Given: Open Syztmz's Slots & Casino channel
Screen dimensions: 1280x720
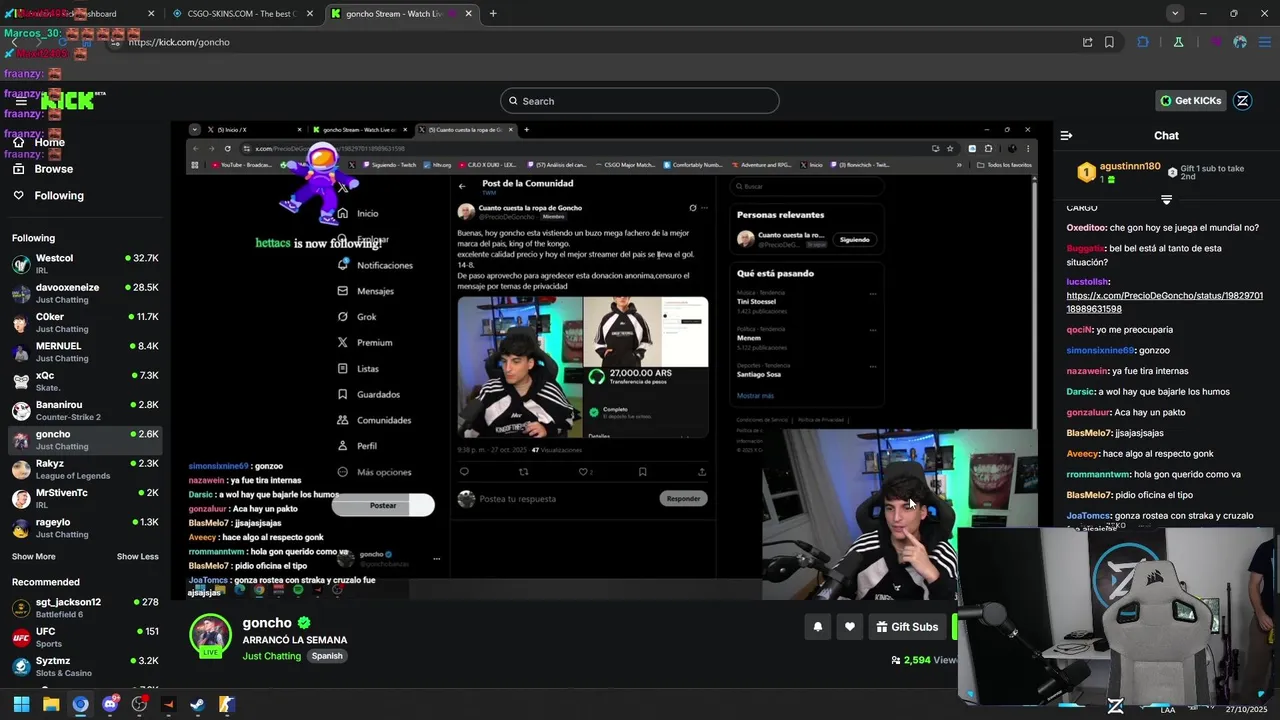Looking at the screenshot, I should [84, 667].
